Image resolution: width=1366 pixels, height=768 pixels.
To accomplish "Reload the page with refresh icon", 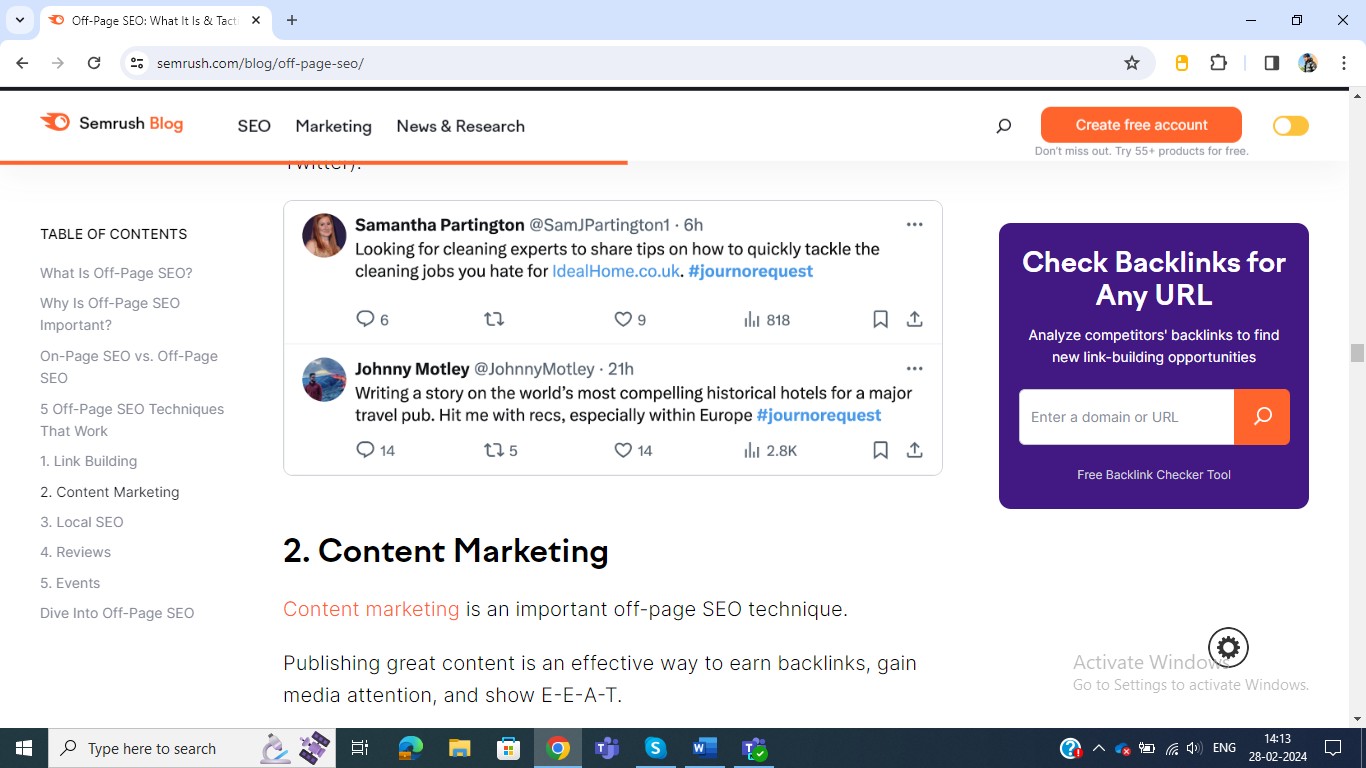I will click(94, 63).
